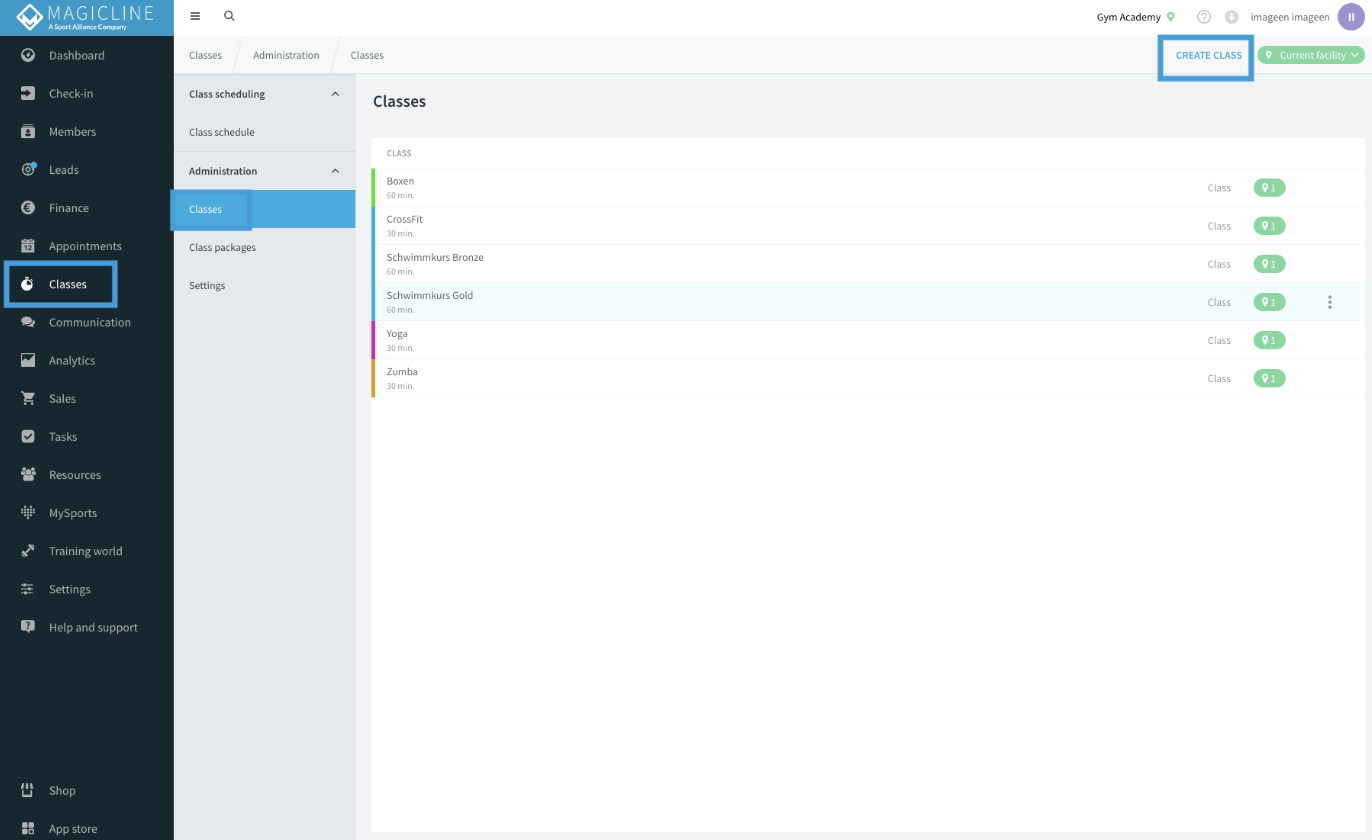Open the hamburger menu icon
The image size is (1372, 840).
(x=195, y=17)
